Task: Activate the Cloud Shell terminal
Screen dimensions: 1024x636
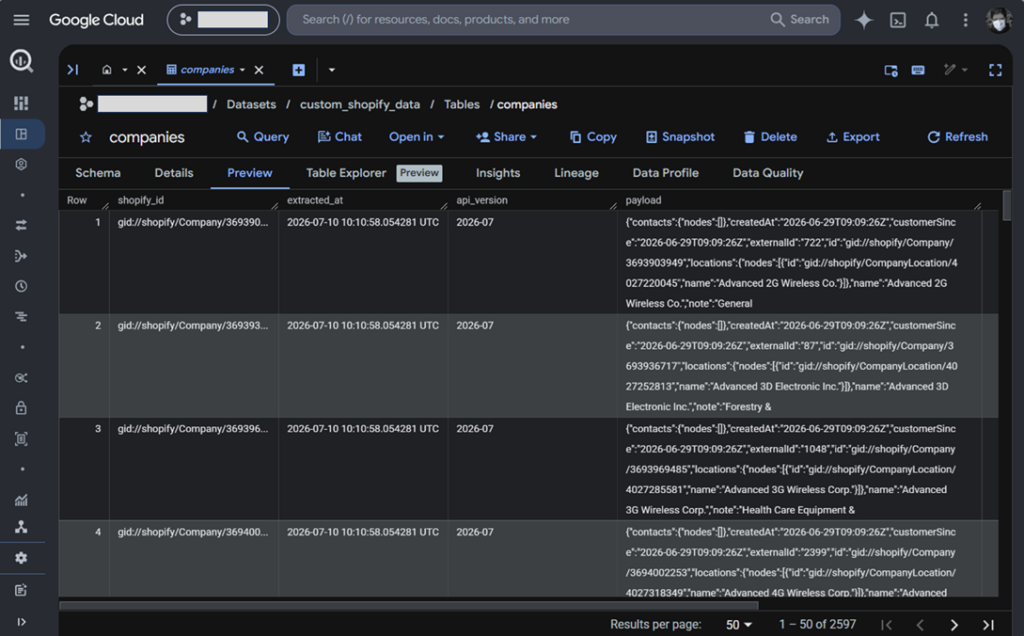Action: [898, 20]
